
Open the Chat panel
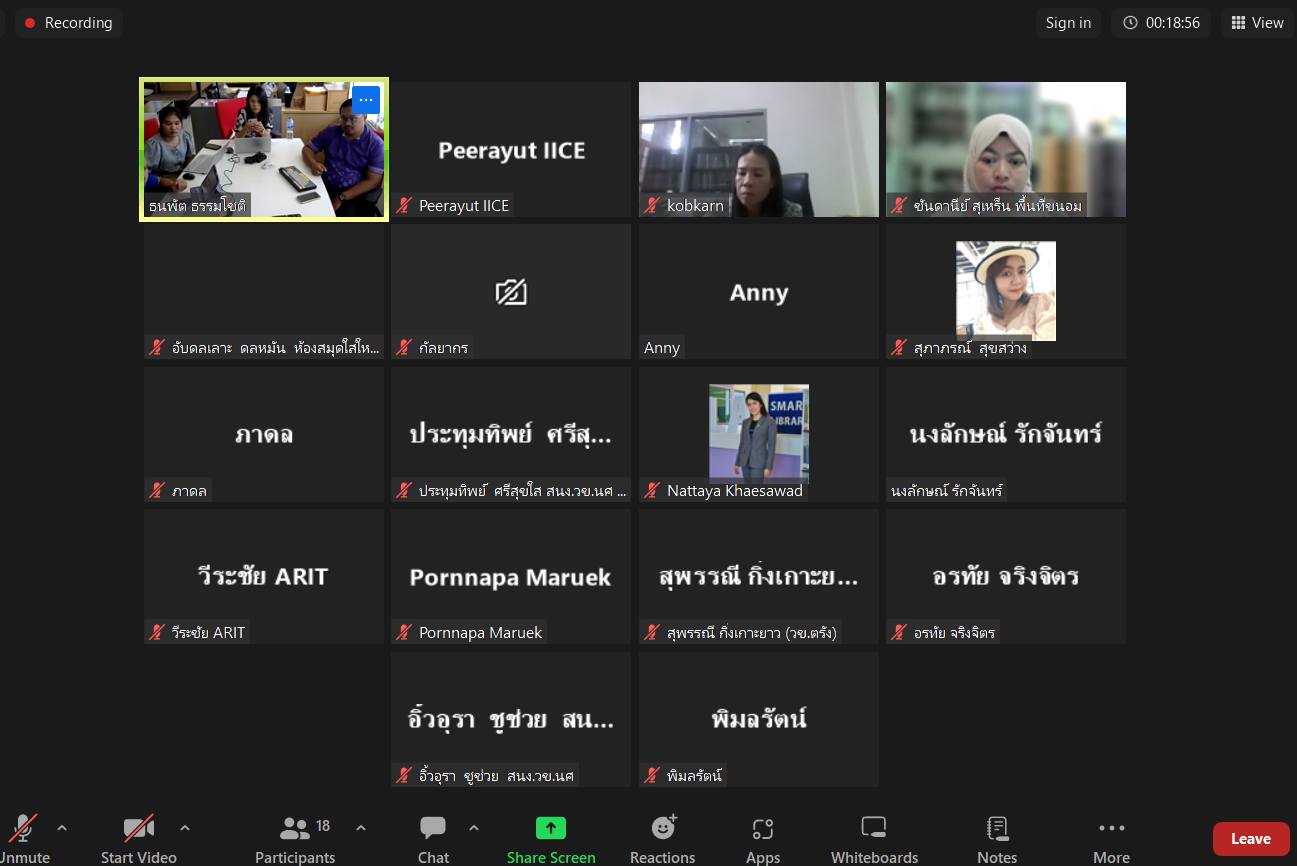(x=433, y=838)
